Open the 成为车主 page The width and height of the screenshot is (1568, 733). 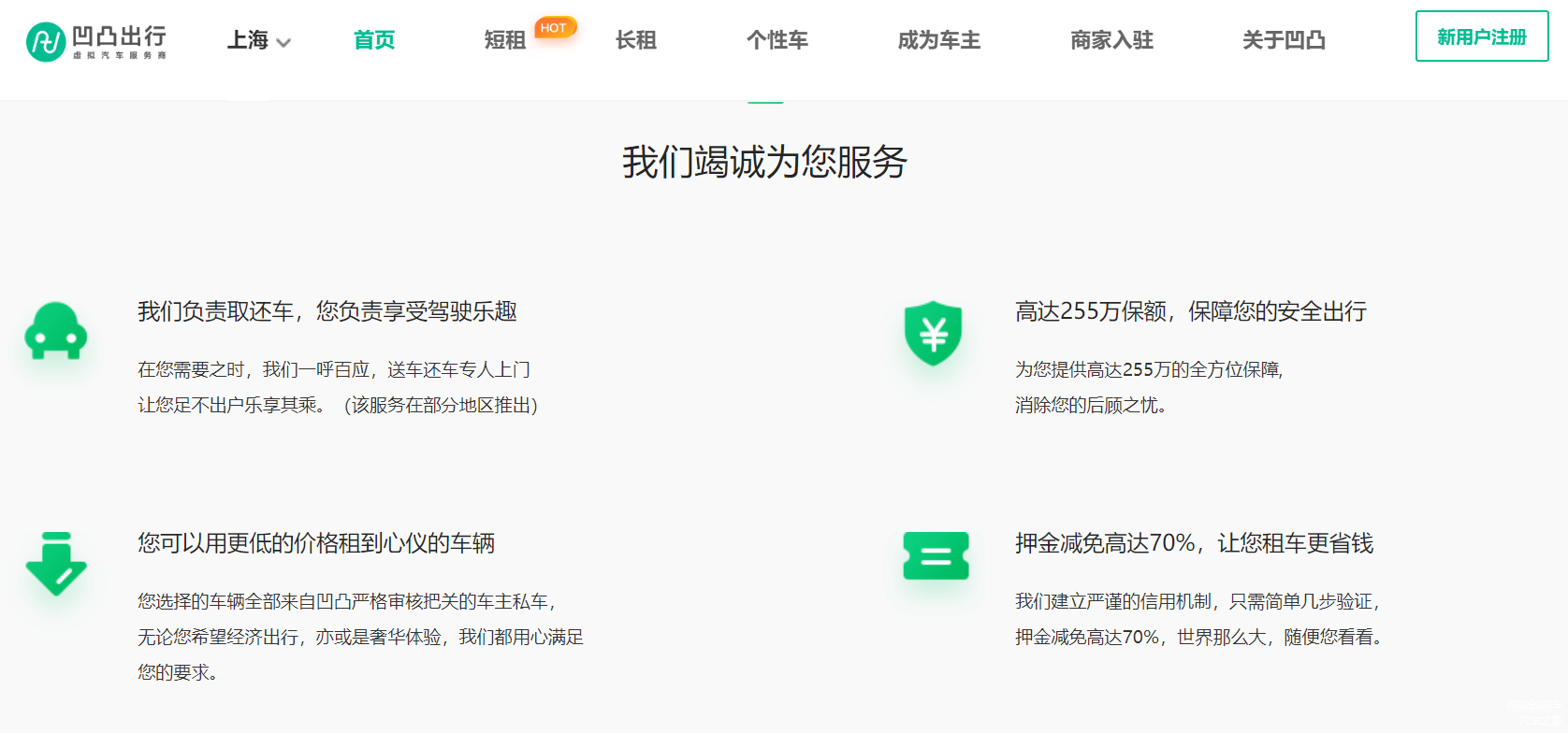pyautogui.click(x=938, y=40)
